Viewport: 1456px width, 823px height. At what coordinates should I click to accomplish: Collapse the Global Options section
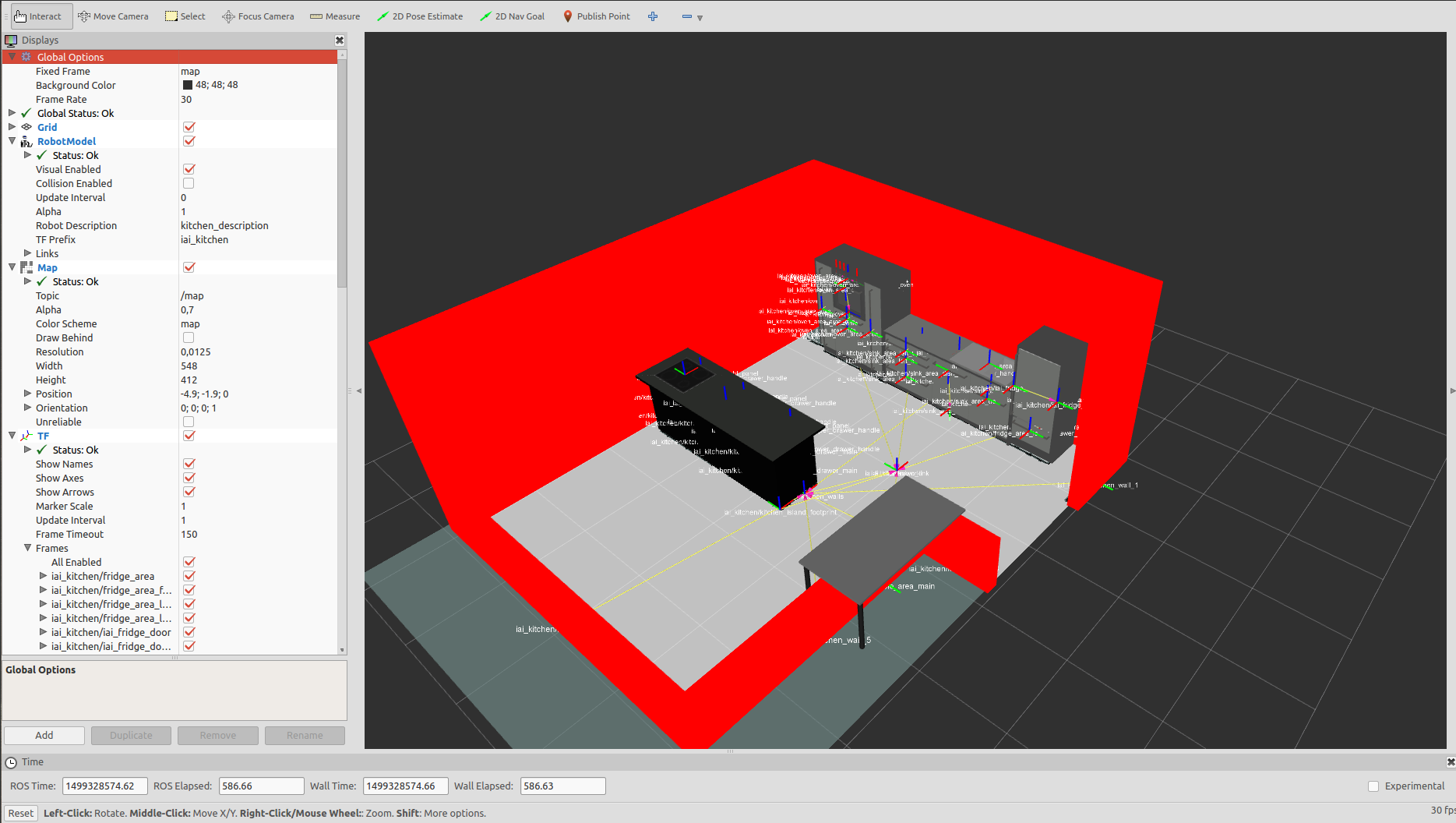coord(12,57)
